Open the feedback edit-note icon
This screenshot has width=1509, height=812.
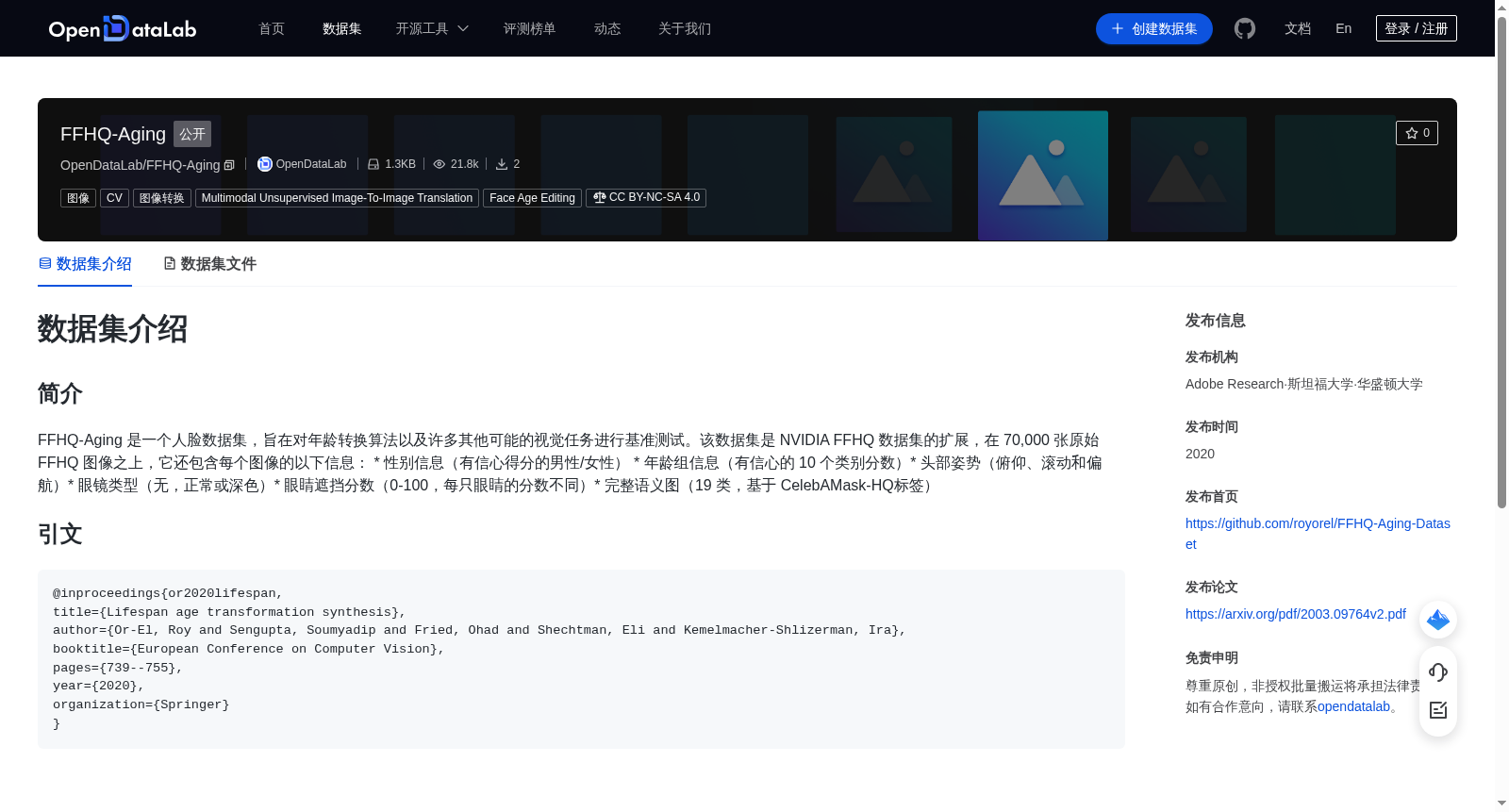pyautogui.click(x=1438, y=710)
